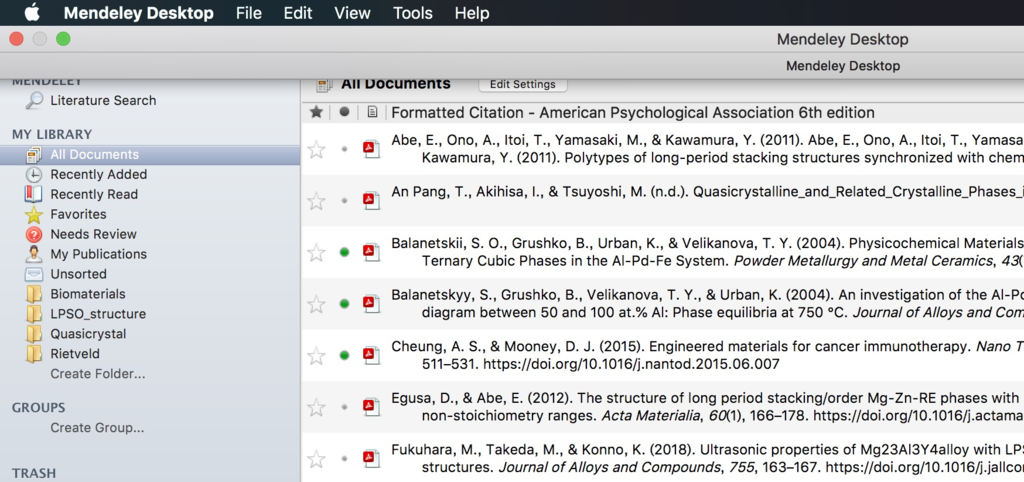The height and width of the screenshot is (482, 1024).
Task: Open the Help menu
Action: (472, 13)
